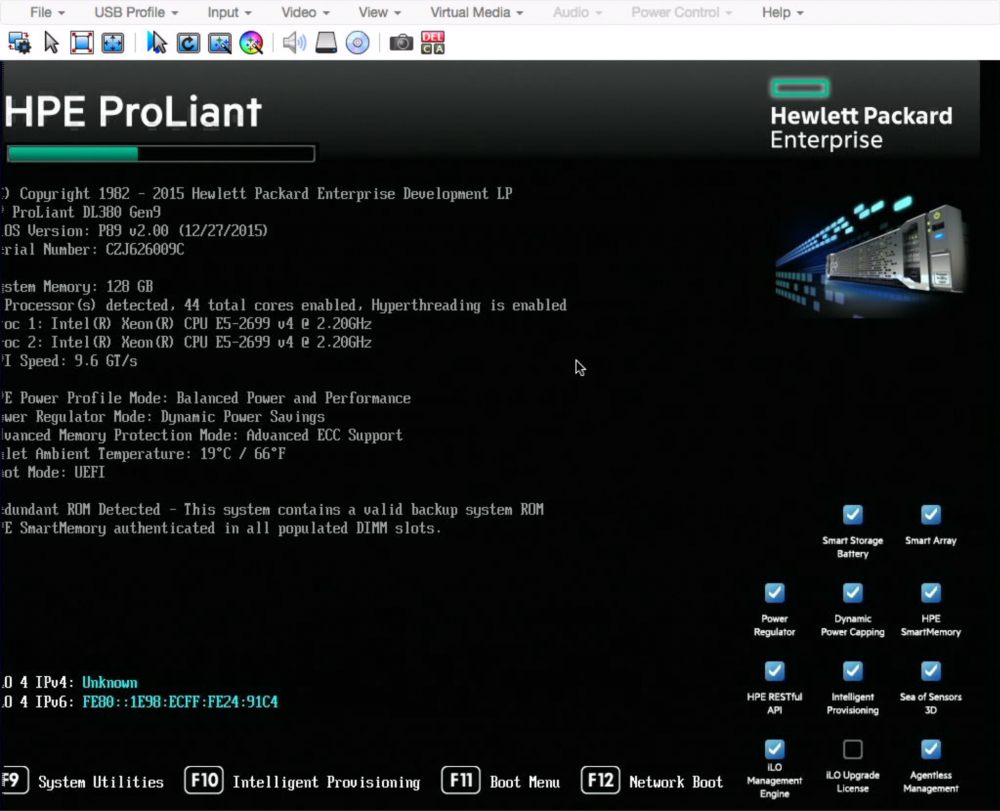Click the green boot progress bar
Image resolution: width=1000 pixels, height=811 pixels.
pos(161,154)
